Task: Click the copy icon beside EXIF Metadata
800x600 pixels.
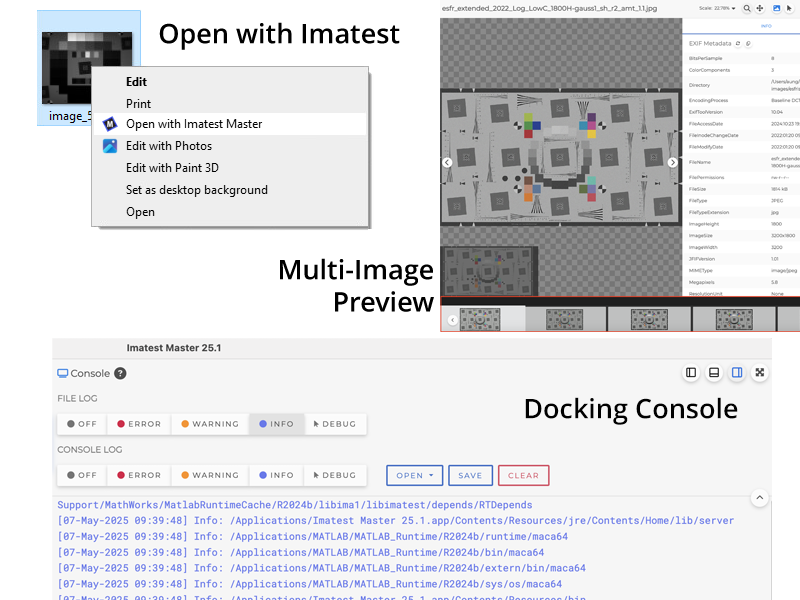Action: click(x=748, y=44)
